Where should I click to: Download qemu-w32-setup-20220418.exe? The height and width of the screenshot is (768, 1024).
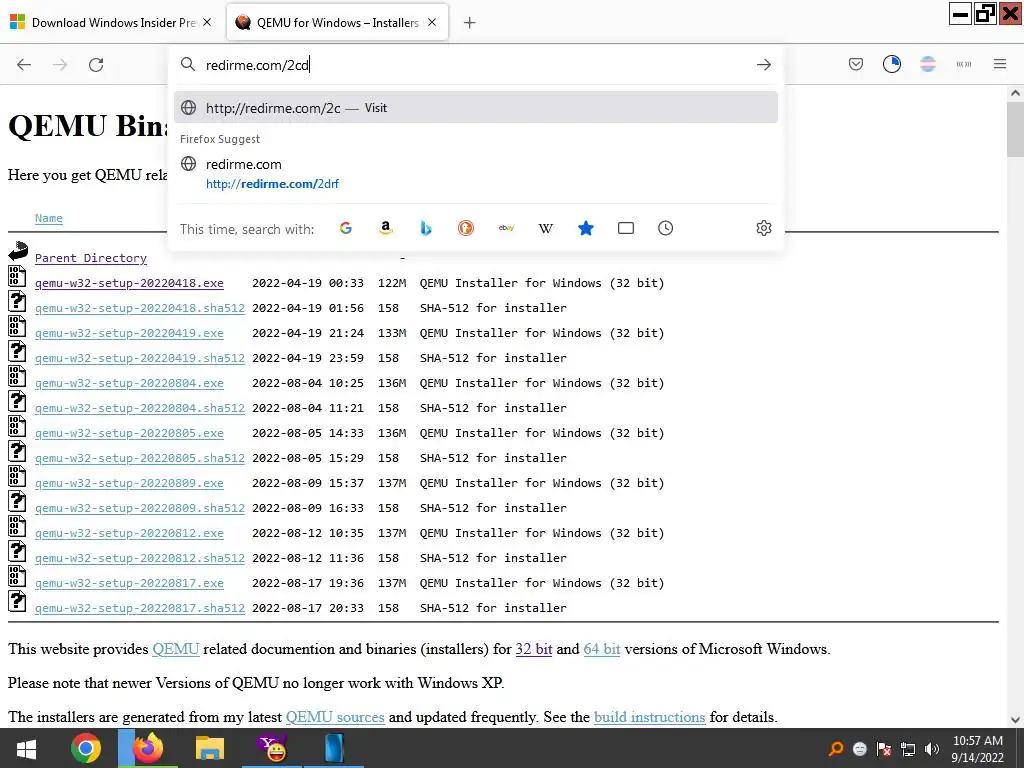pos(129,283)
